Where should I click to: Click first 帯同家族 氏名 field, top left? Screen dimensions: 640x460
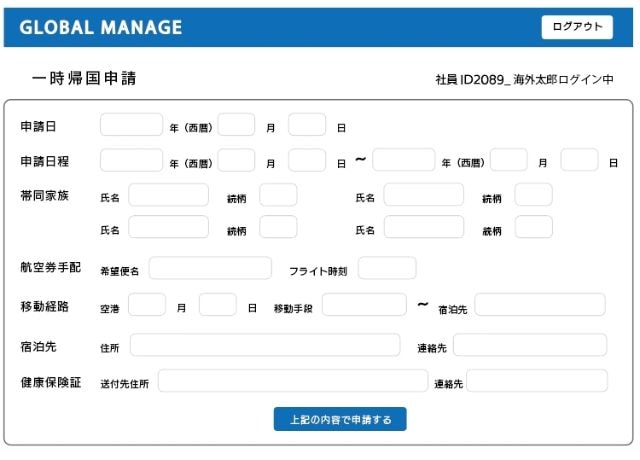[x=168, y=195]
